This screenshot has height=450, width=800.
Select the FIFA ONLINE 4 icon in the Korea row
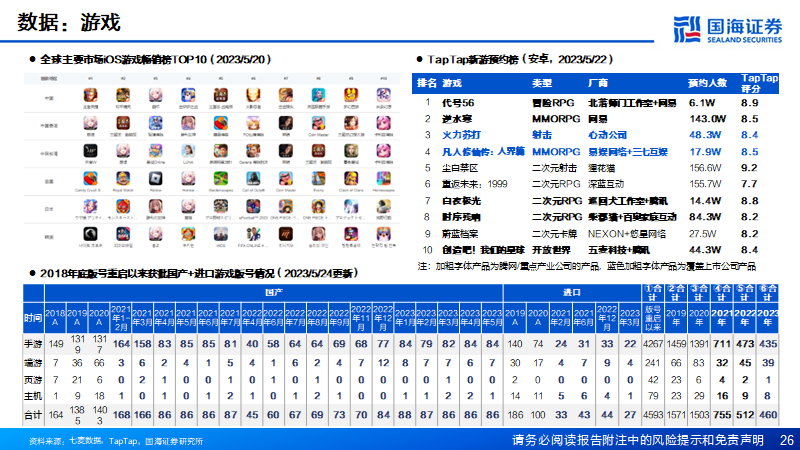point(253,234)
